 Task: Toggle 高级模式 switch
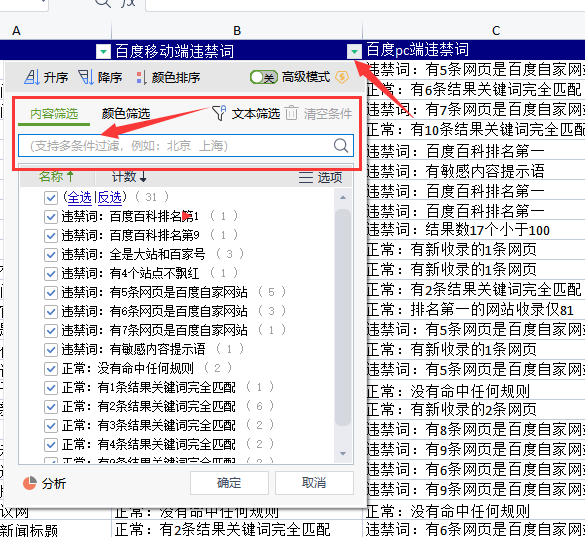(264, 77)
